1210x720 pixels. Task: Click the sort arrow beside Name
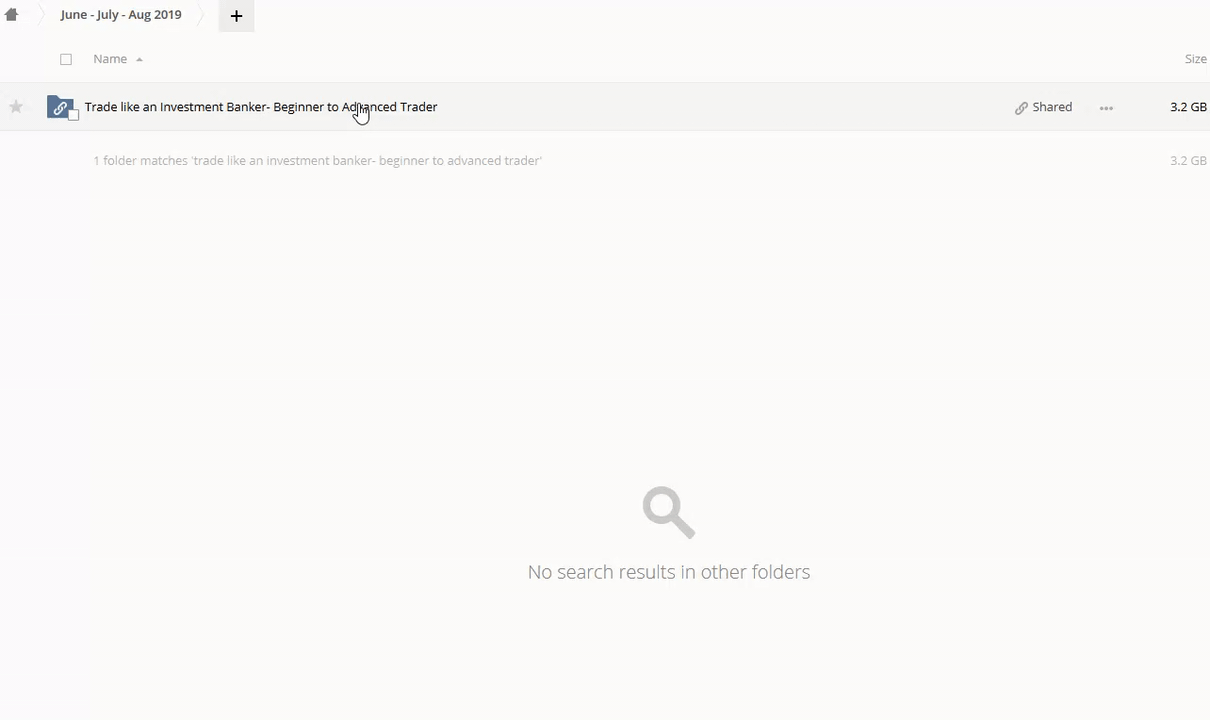(x=139, y=60)
